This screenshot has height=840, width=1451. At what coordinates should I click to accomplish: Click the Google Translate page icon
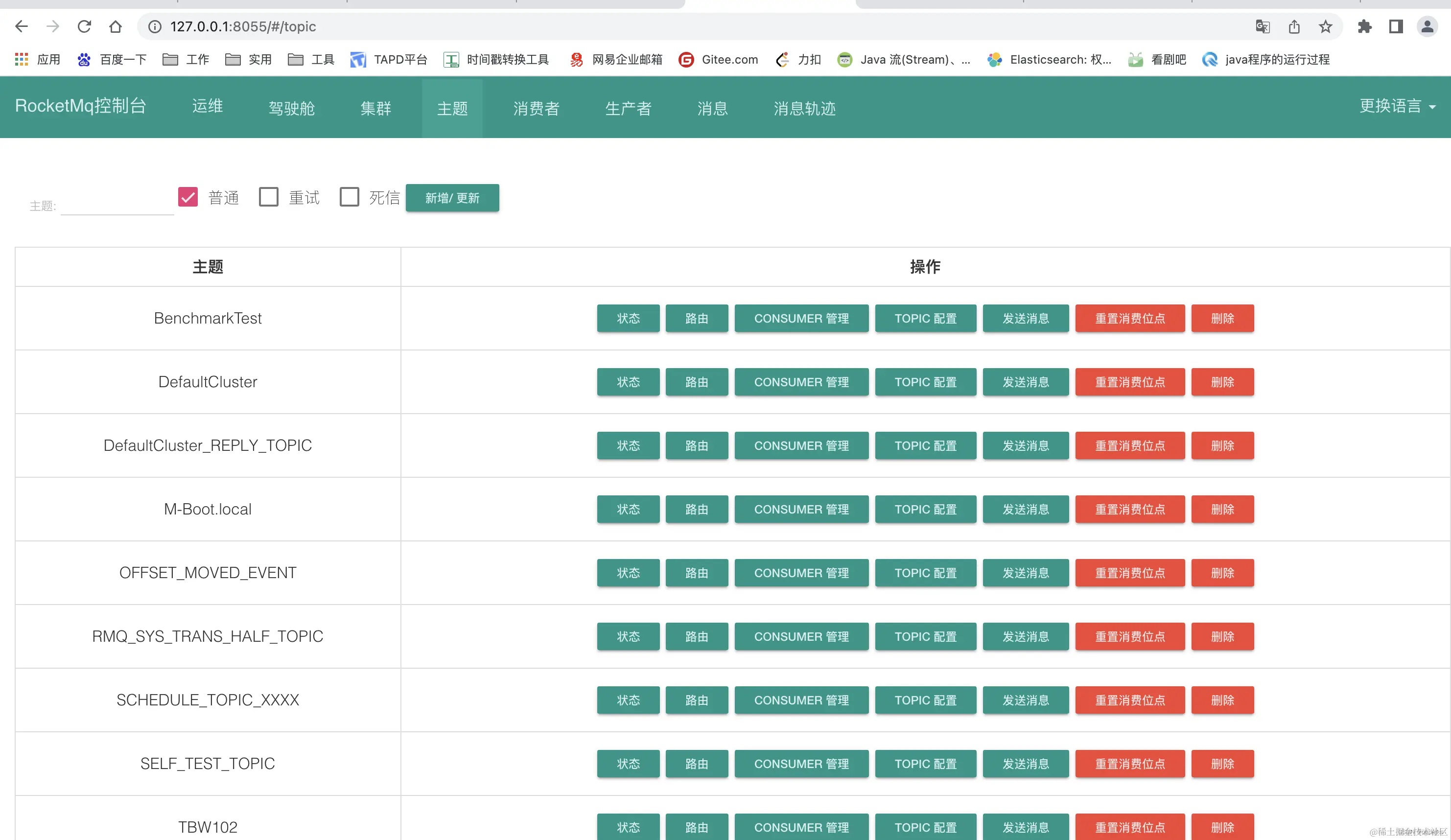pos(1262,26)
